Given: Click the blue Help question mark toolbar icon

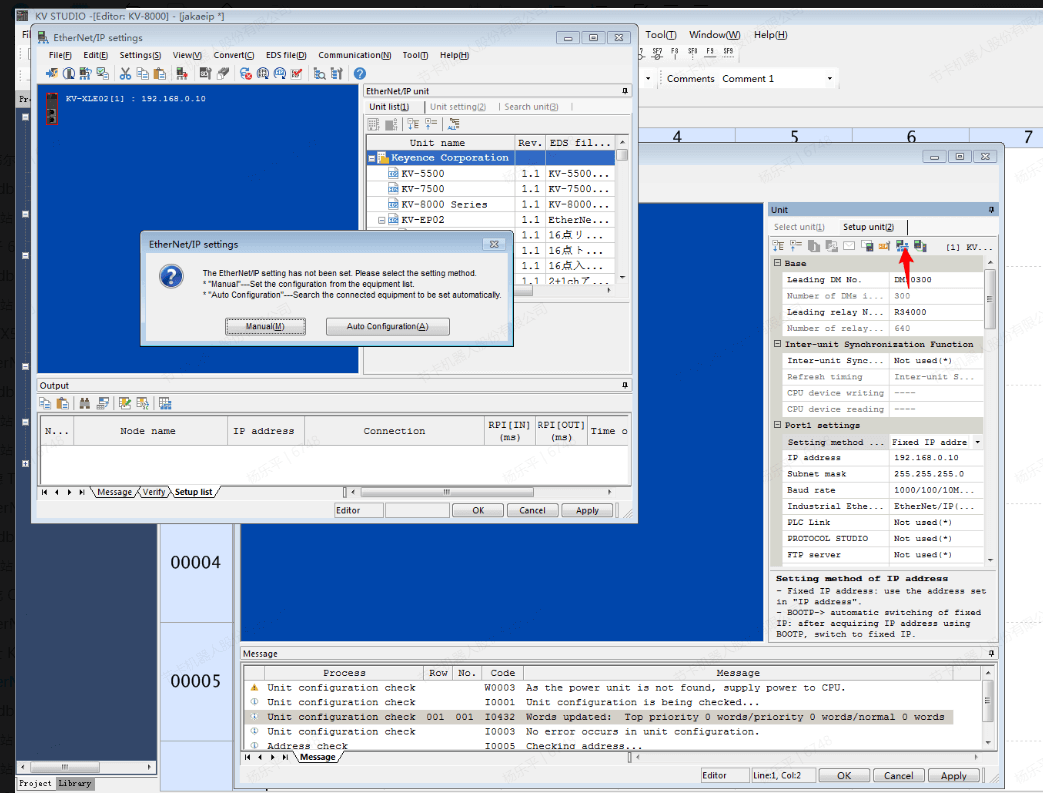Looking at the screenshot, I should (x=360, y=73).
